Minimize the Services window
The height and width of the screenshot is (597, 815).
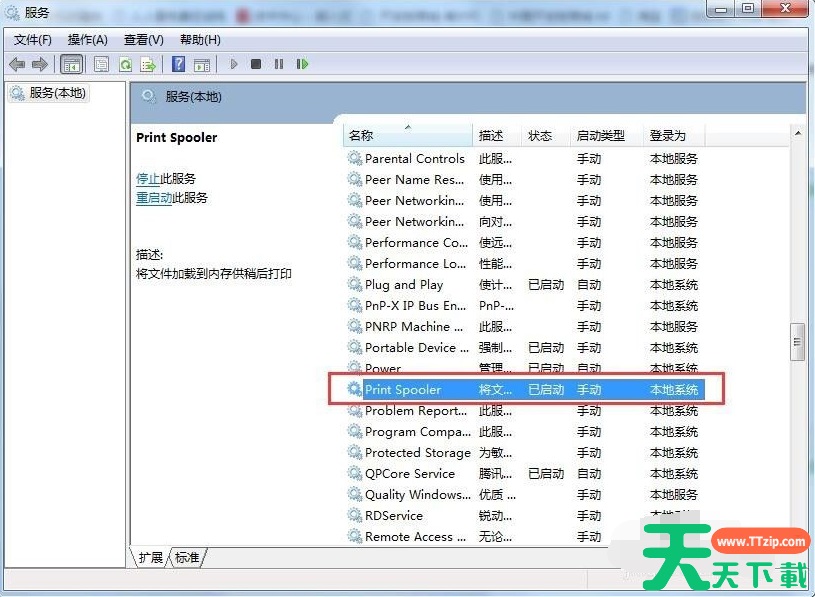click(x=720, y=9)
